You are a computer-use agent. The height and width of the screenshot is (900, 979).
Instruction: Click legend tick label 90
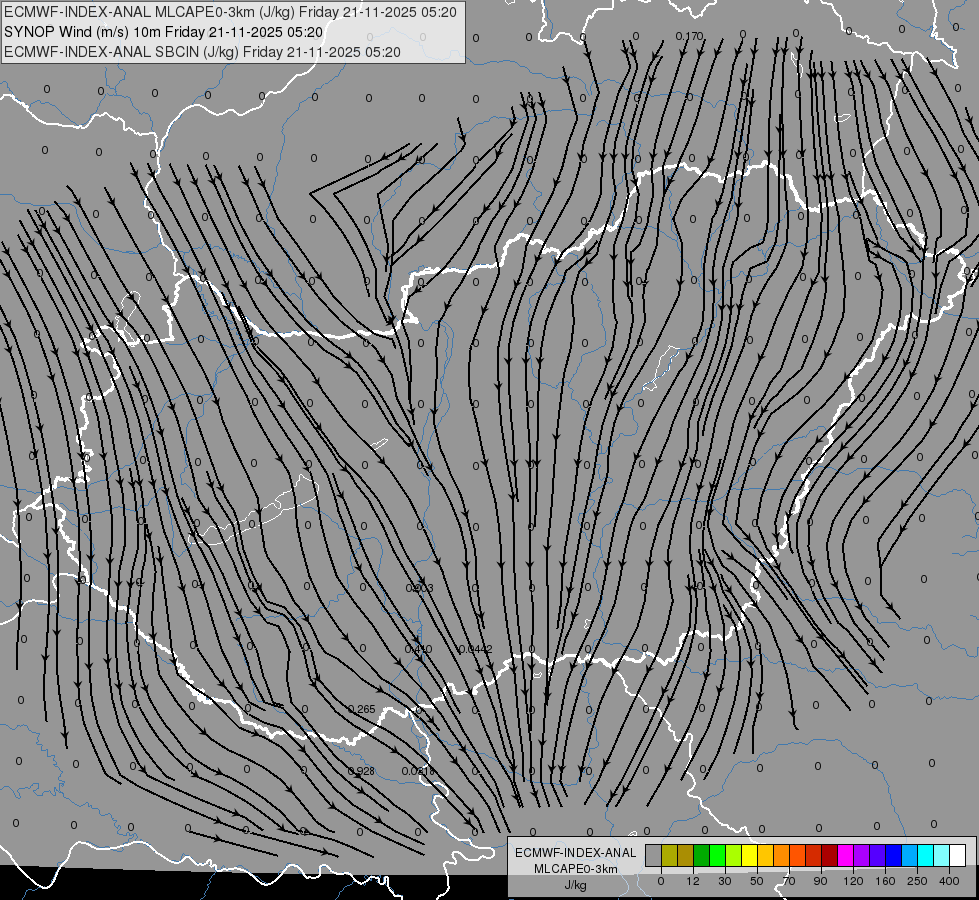click(x=820, y=881)
